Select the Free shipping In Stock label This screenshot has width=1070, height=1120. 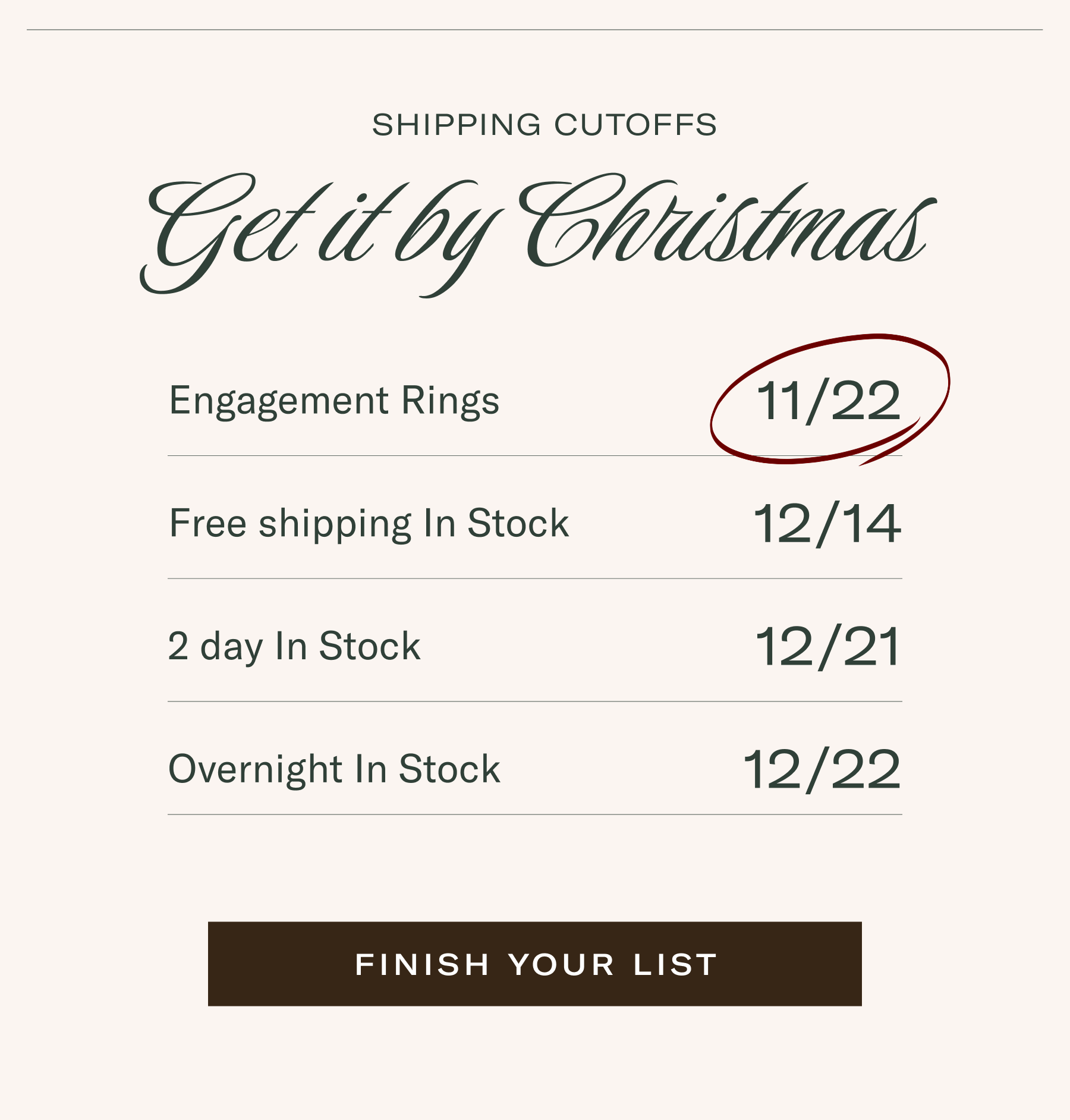tap(369, 523)
